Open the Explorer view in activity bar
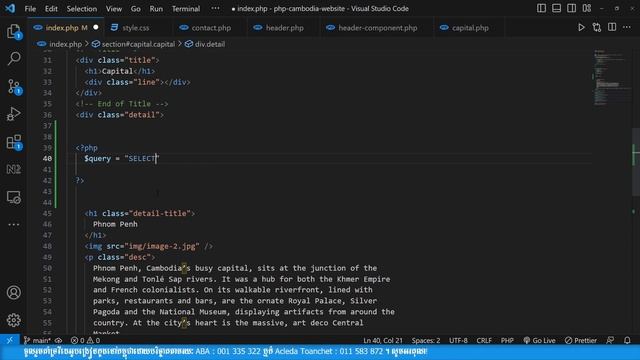 (x=13, y=31)
